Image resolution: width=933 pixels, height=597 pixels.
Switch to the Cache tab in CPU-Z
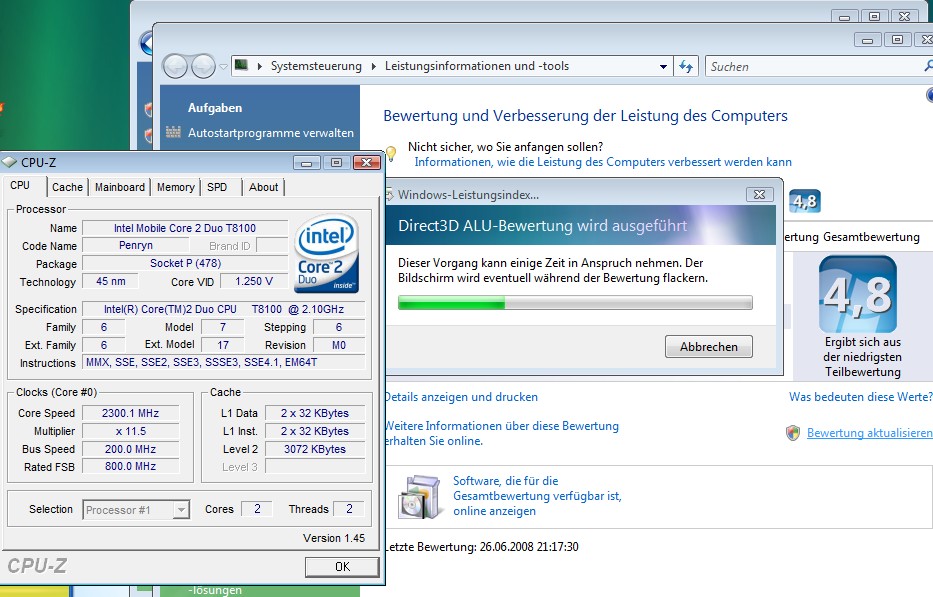coord(67,187)
